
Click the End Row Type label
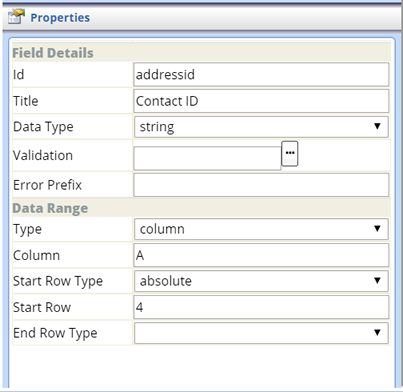click(x=55, y=333)
